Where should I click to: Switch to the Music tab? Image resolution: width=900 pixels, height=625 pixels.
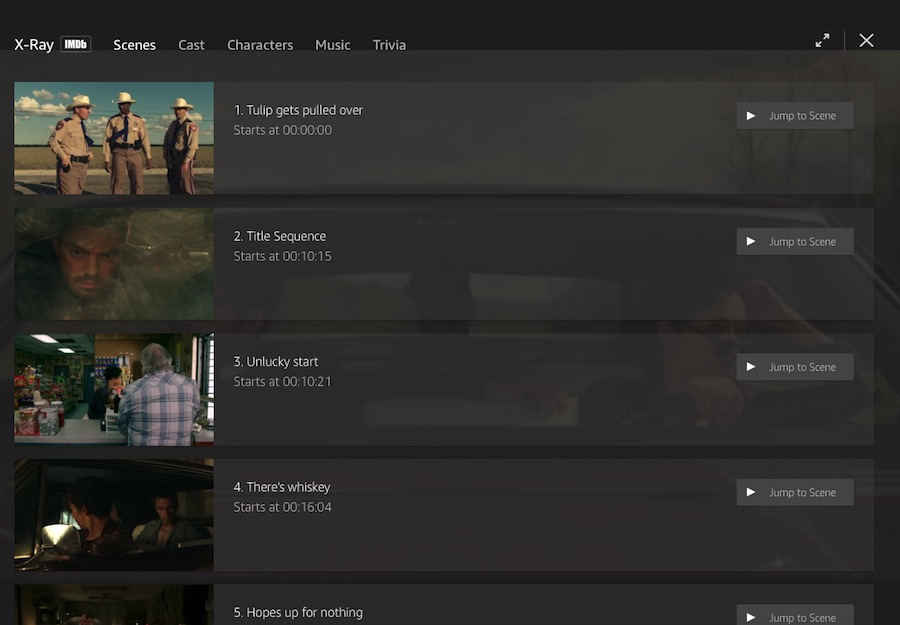click(332, 45)
